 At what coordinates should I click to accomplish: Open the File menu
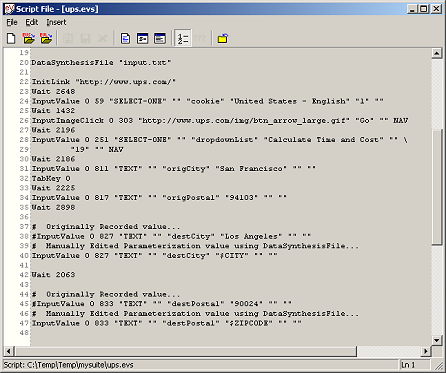click(x=12, y=22)
